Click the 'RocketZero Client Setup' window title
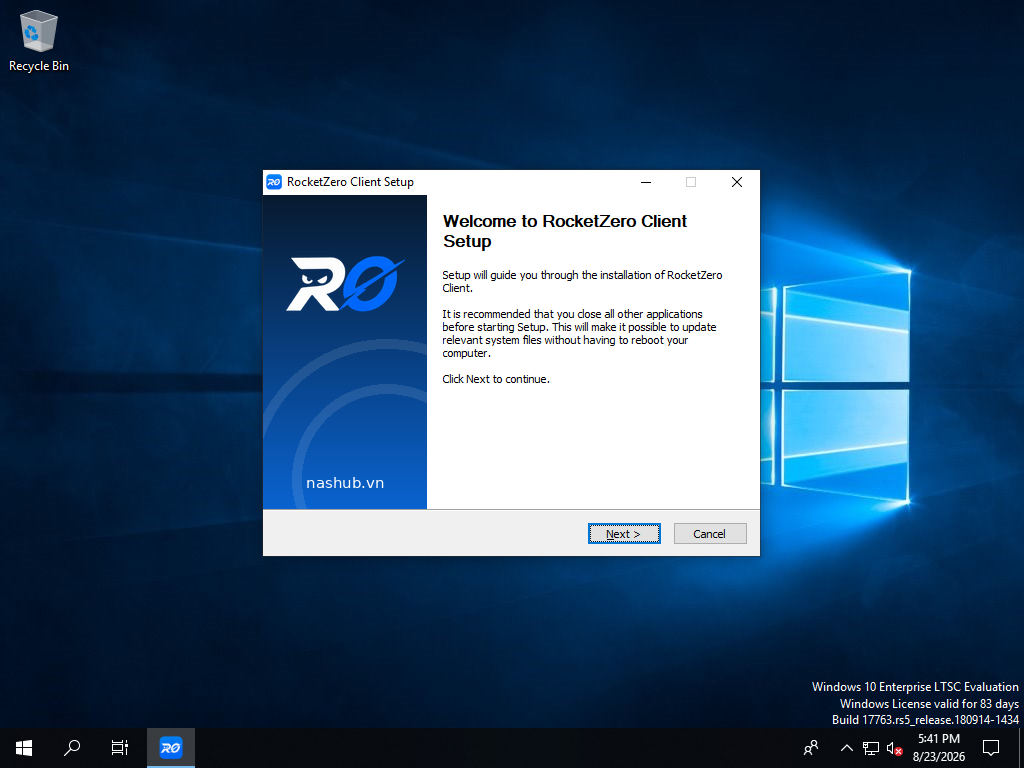The width and height of the screenshot is (1024, 768). click(x=350, y=182)
